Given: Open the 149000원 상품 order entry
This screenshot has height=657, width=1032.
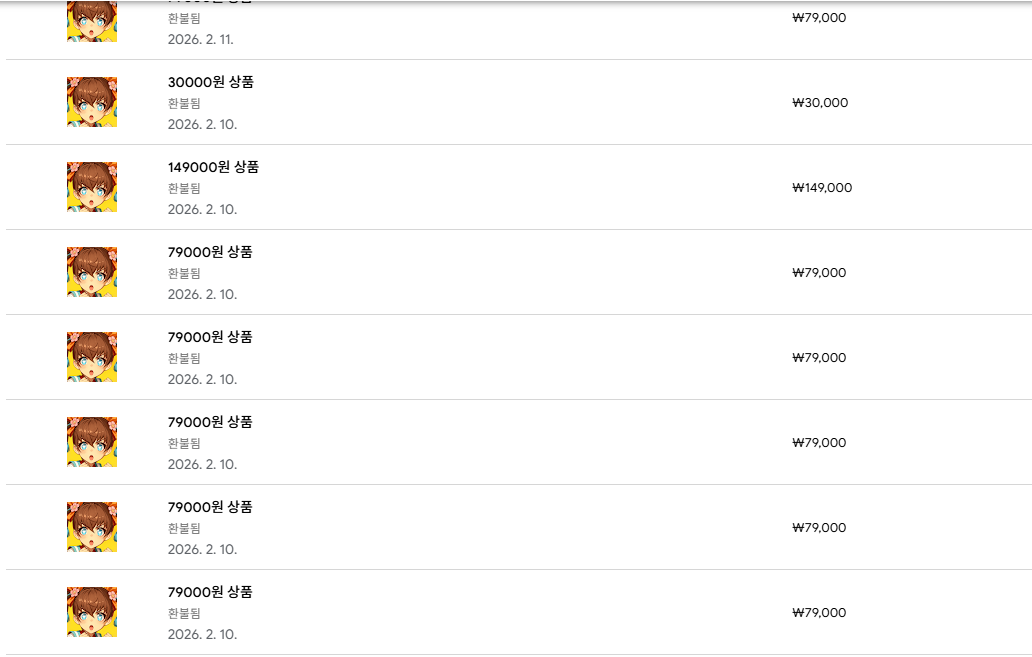Looking at the screenshot, I should (213, 167).
